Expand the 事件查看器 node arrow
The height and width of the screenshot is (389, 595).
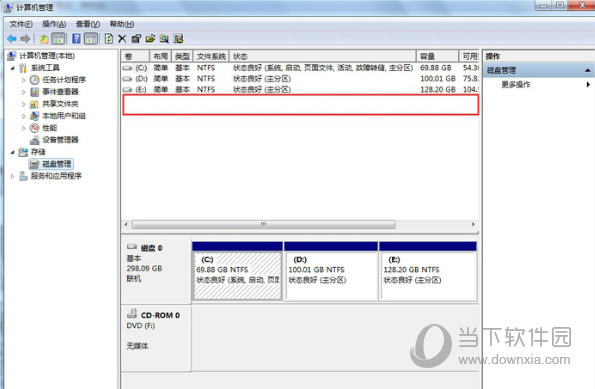(24, 92)
